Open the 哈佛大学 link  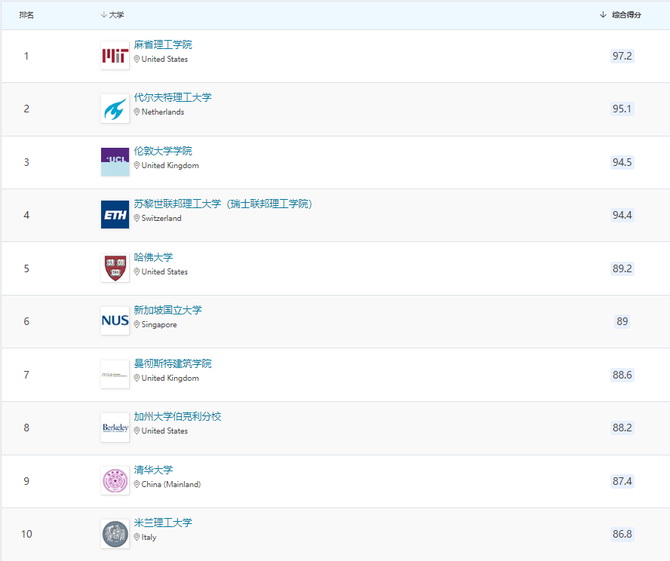point(153,257)
